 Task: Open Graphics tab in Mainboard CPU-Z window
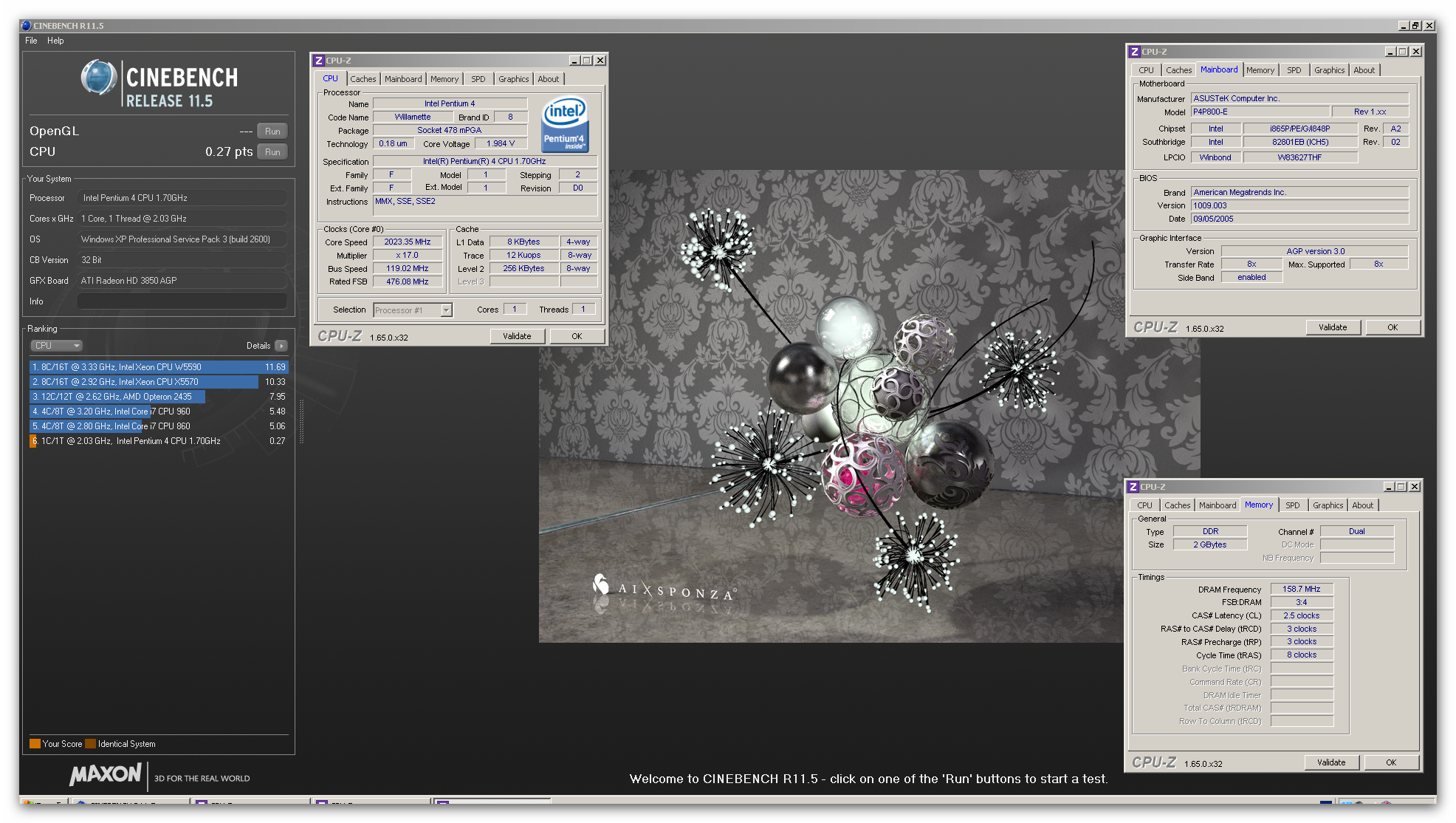click(1329, 70)
